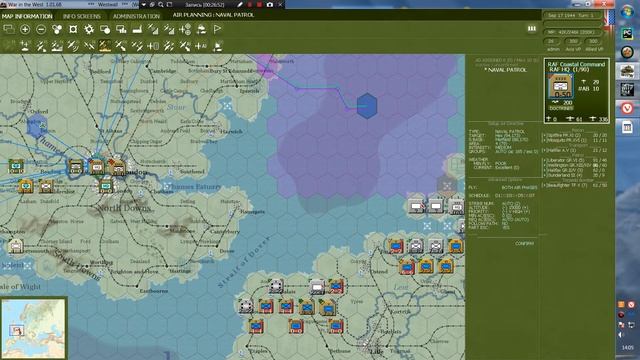Viewport: 640px width, 360px height.
Task: Click the CONFIRM button
Action: pos(524,243)
